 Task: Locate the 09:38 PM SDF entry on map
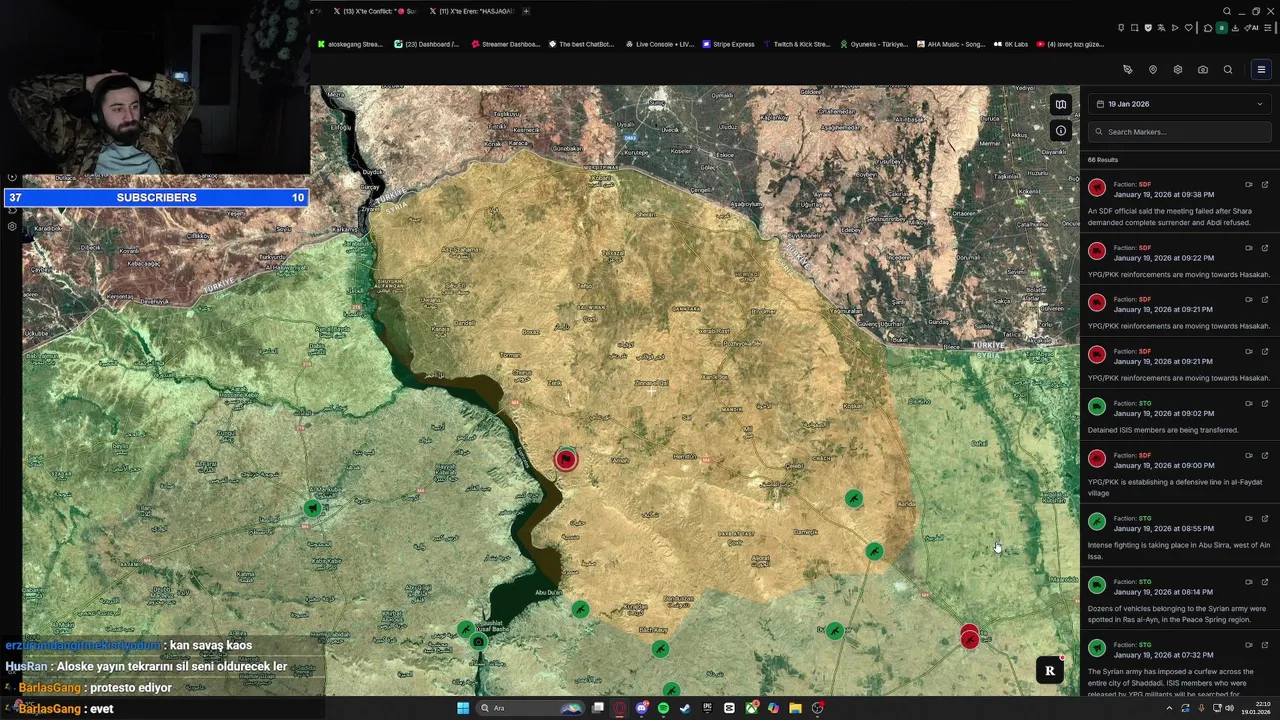coord(1249,184)
